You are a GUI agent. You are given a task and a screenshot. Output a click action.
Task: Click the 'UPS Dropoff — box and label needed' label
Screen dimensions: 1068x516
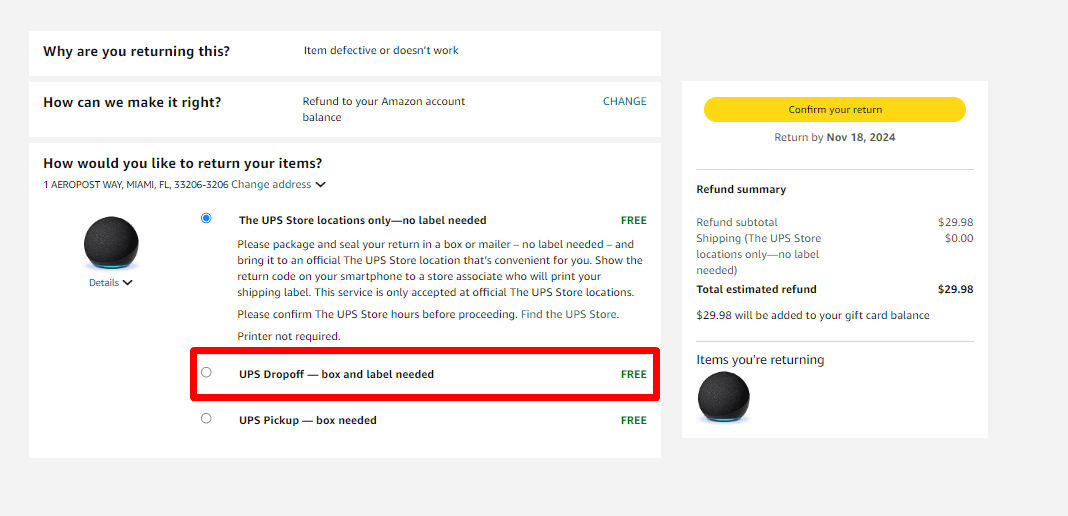pyautogui.click(x=336, y=374)
